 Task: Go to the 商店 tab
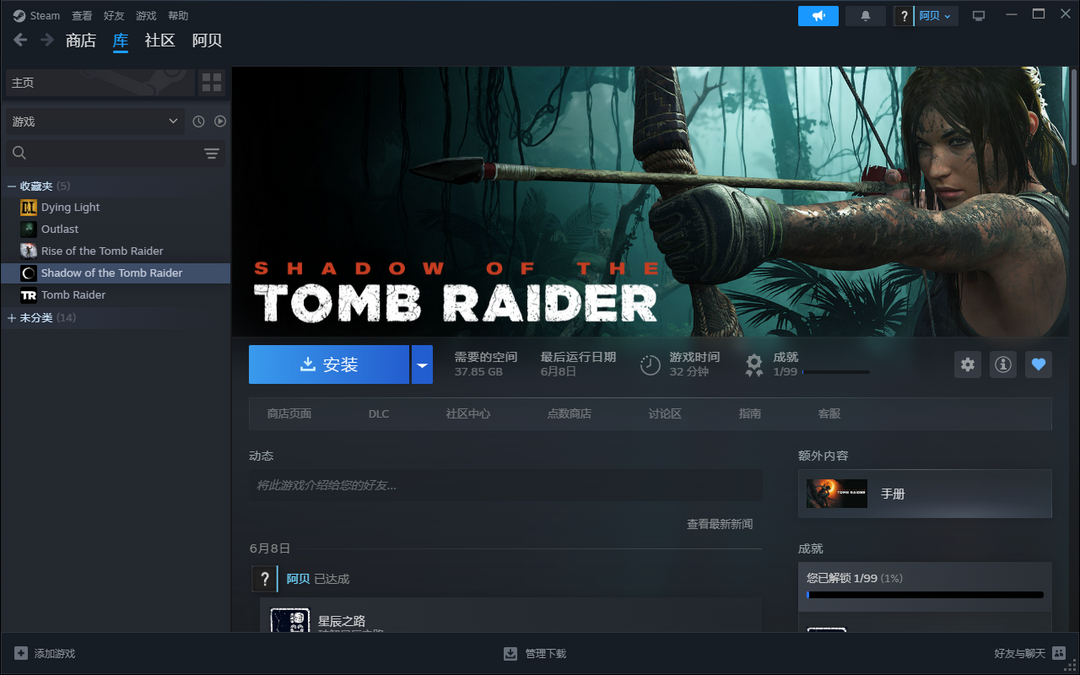tap(81, 41)
